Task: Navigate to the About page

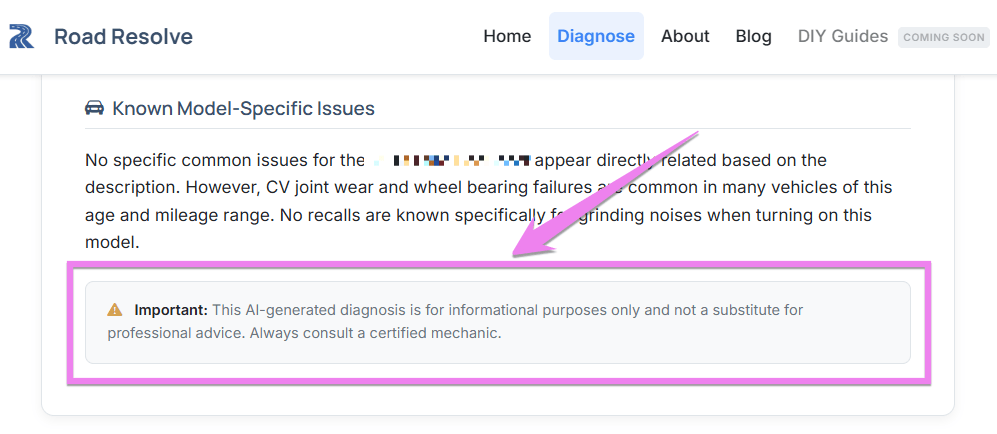Action: point(685,36)
